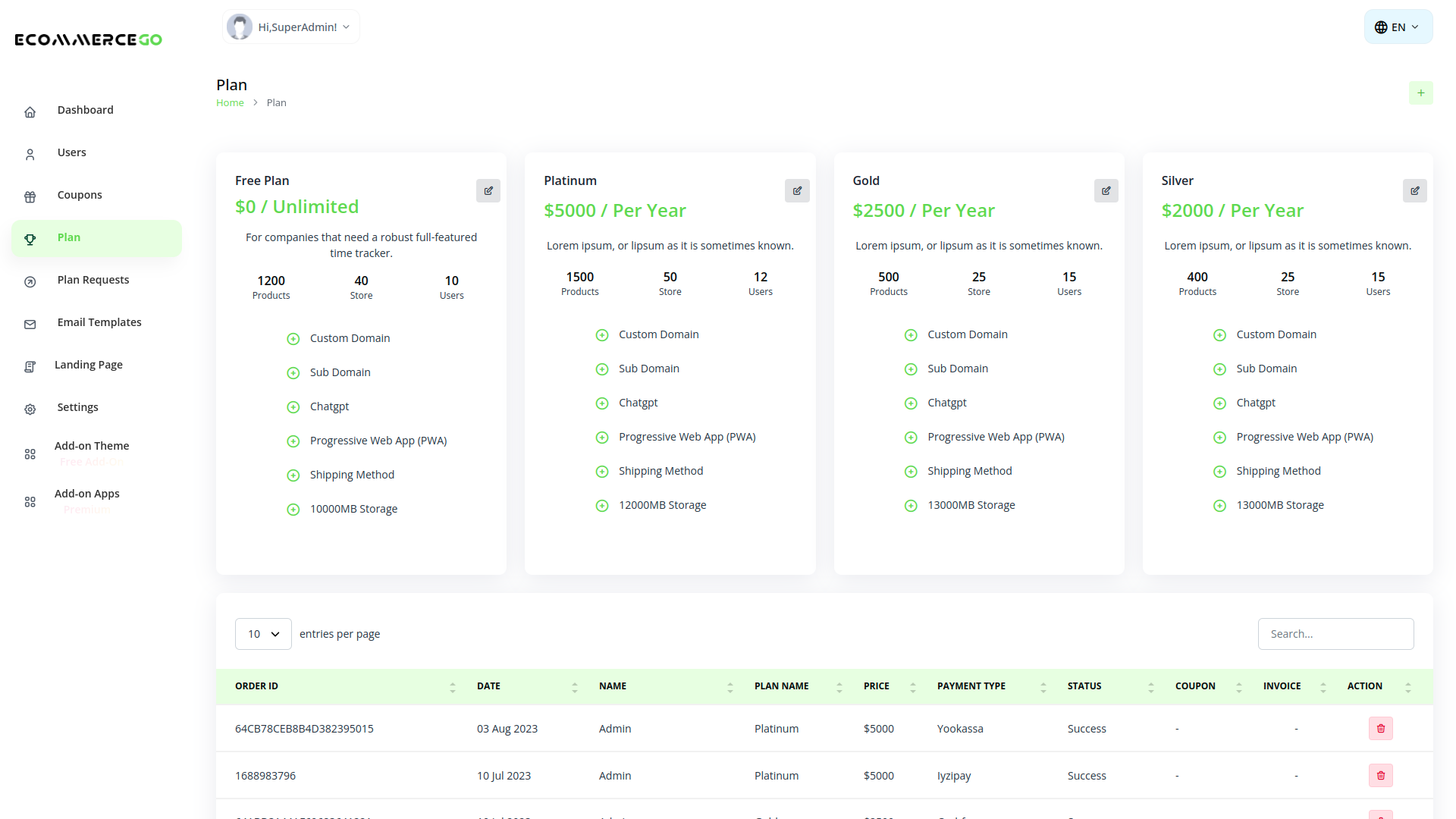The width and height of the screenshot is (1456, 819).
Task: Open the entries per page dropdown
Action: [x=263, y=633]
